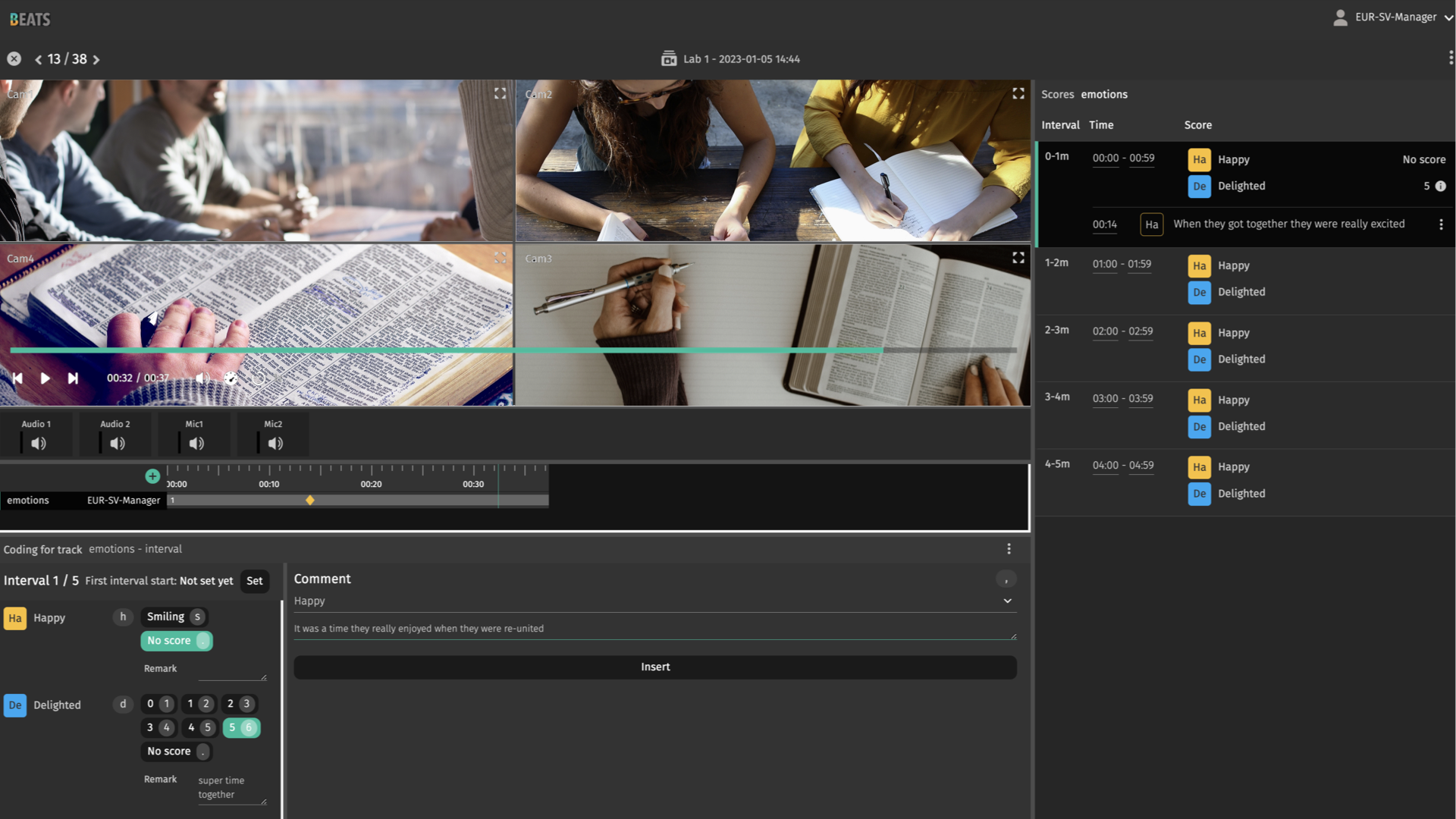This screenshot has height=819, width=1456.
Task: Click the BEATS logo
Action: click(30, 19)
